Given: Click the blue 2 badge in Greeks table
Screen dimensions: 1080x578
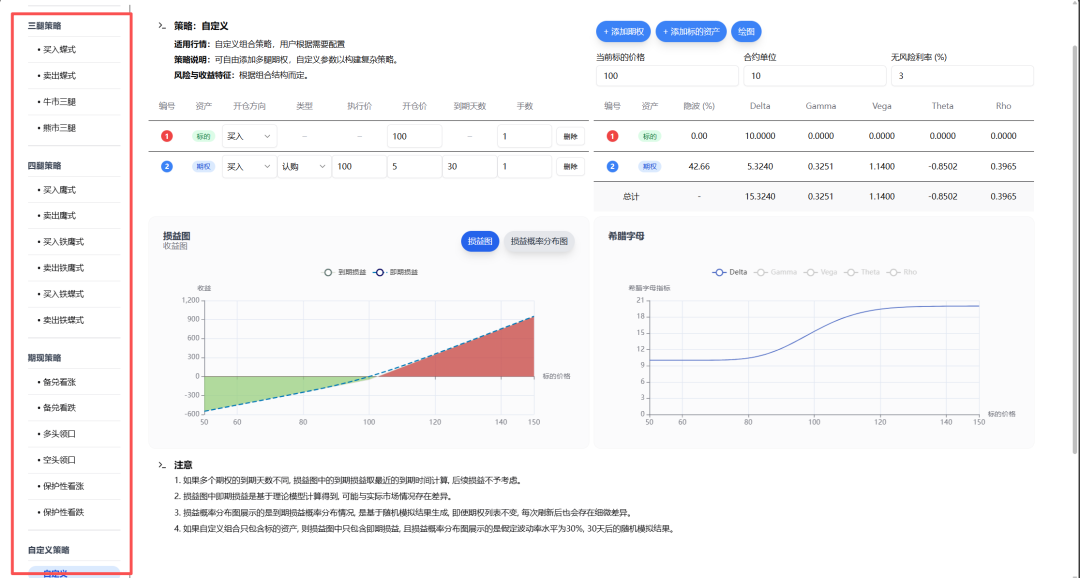Looking at the screenshot, I should tap(612, 166).
